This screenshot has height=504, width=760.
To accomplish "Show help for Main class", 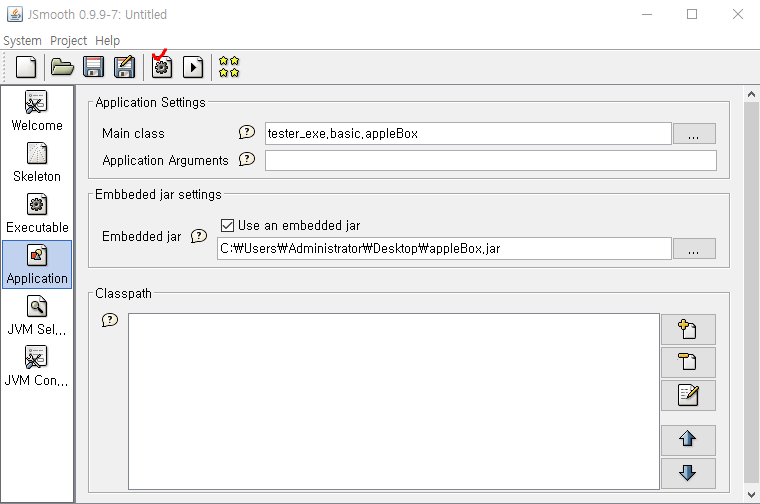I will point(247,132).
